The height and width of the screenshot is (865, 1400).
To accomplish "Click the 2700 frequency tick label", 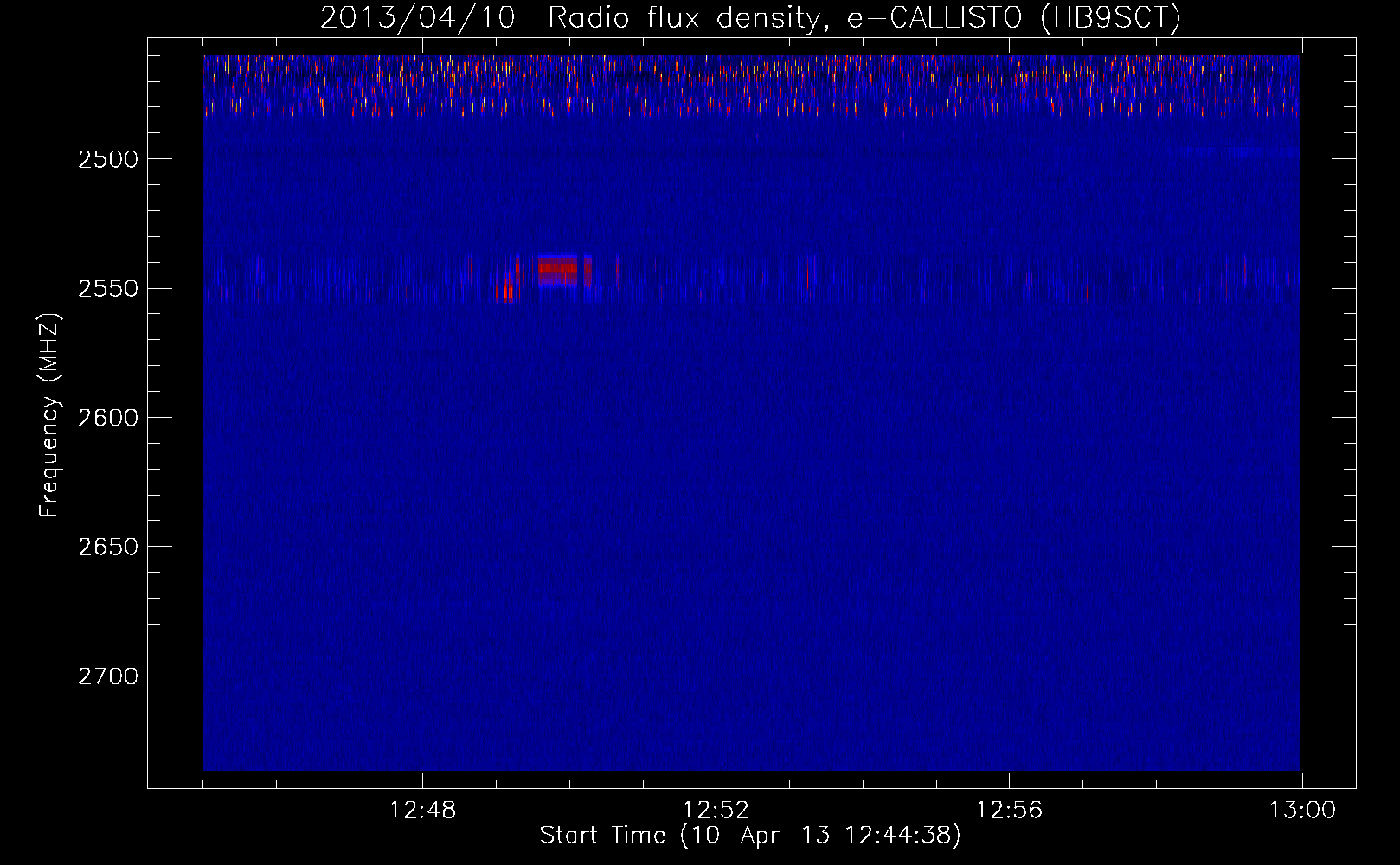I will pos(107,676).
